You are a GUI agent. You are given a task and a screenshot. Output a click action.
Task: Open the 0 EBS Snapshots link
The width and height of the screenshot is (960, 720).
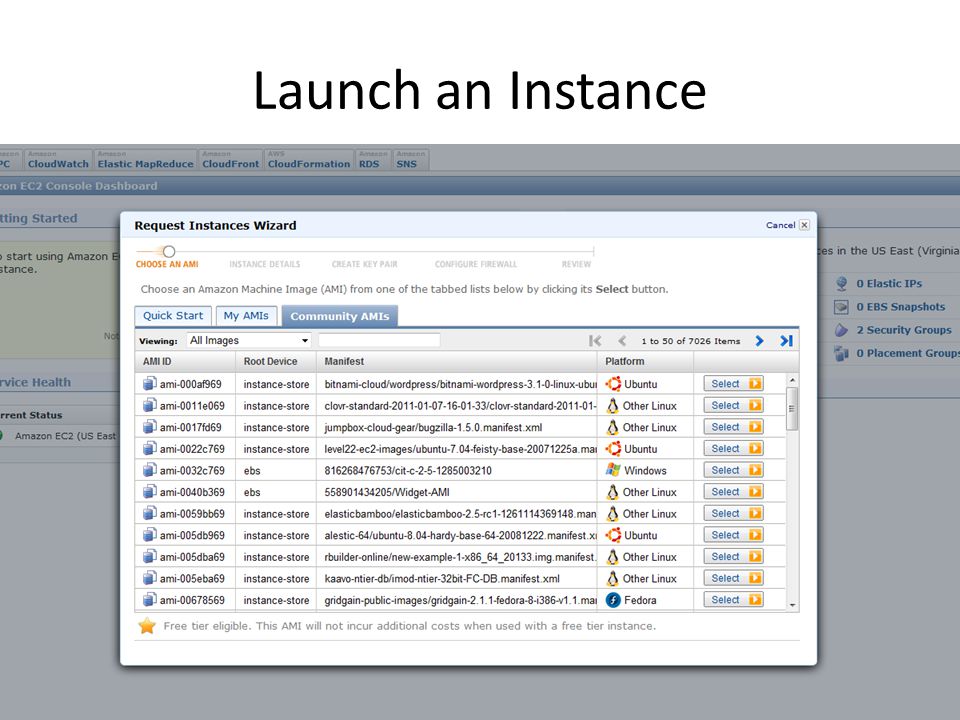(x=901, y=307)
